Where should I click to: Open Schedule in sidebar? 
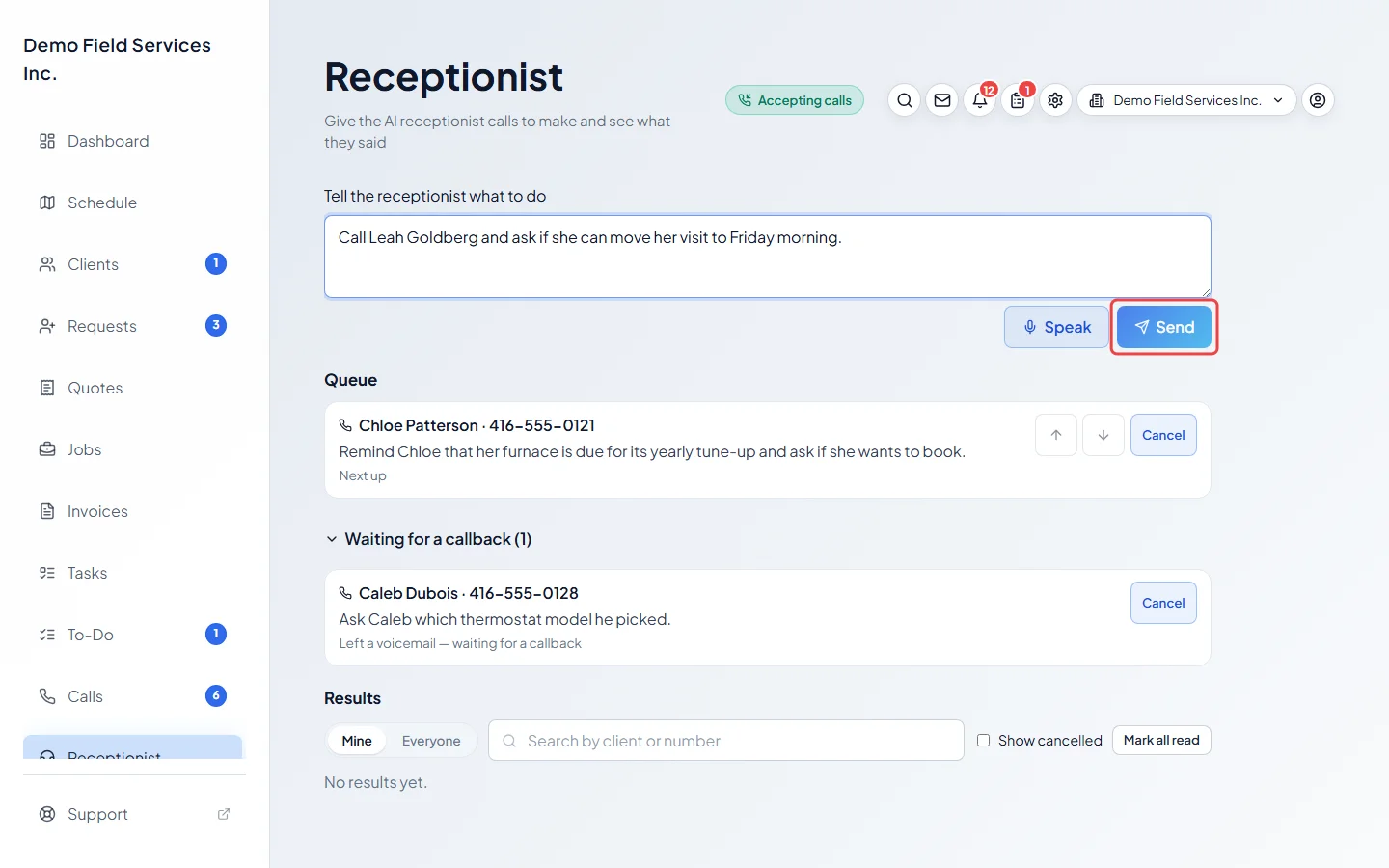pyautogui.click(x=133, y=203)
